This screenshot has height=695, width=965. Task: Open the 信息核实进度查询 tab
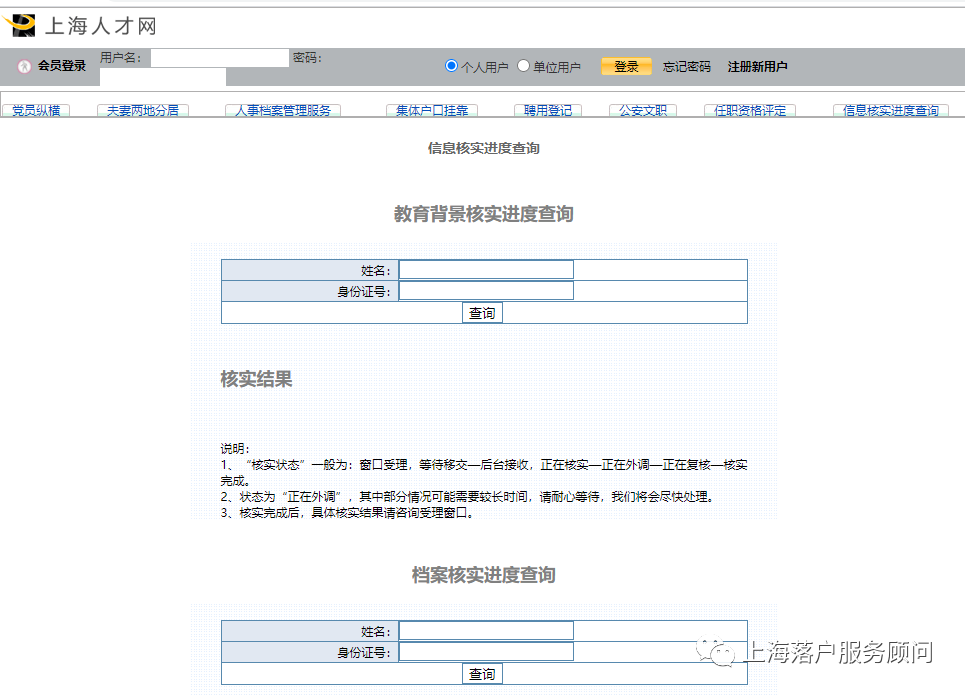click(x=891, y=110)
